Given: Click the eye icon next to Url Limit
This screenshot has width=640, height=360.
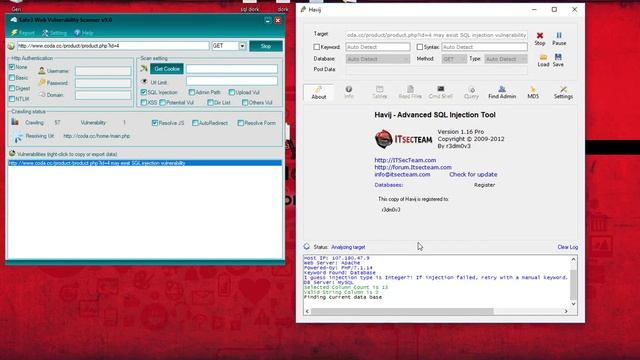Looking at the screenshot, I should coord(144,81).
